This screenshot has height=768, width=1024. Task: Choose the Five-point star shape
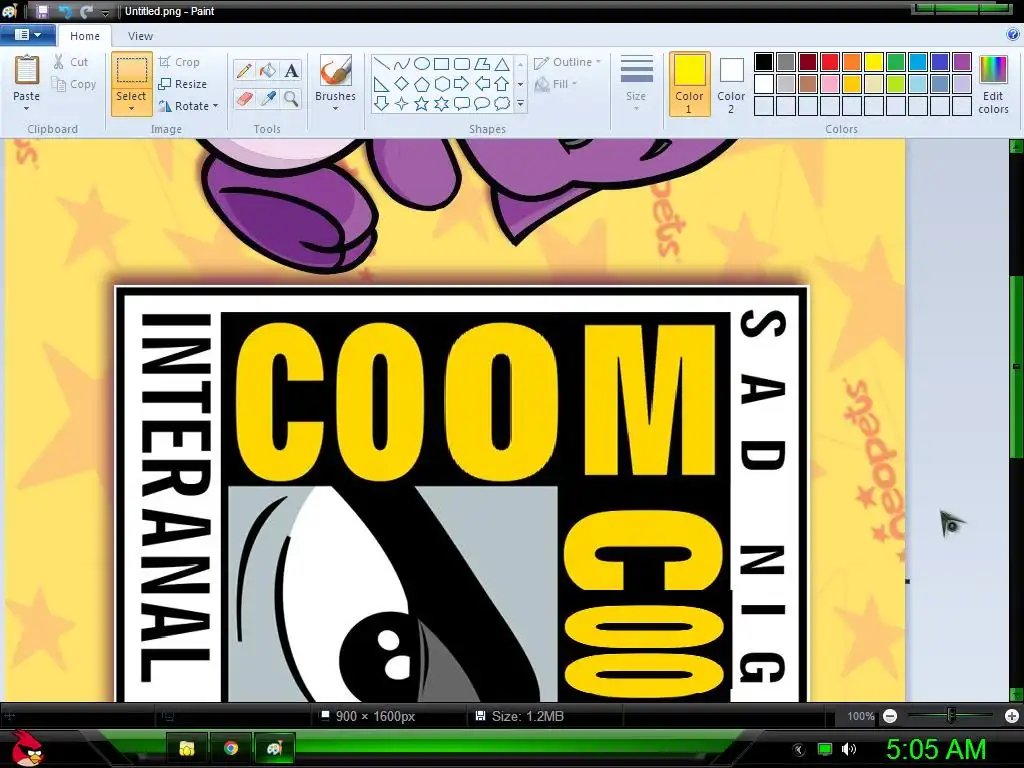pyautogui.click(x=422, y=103)
